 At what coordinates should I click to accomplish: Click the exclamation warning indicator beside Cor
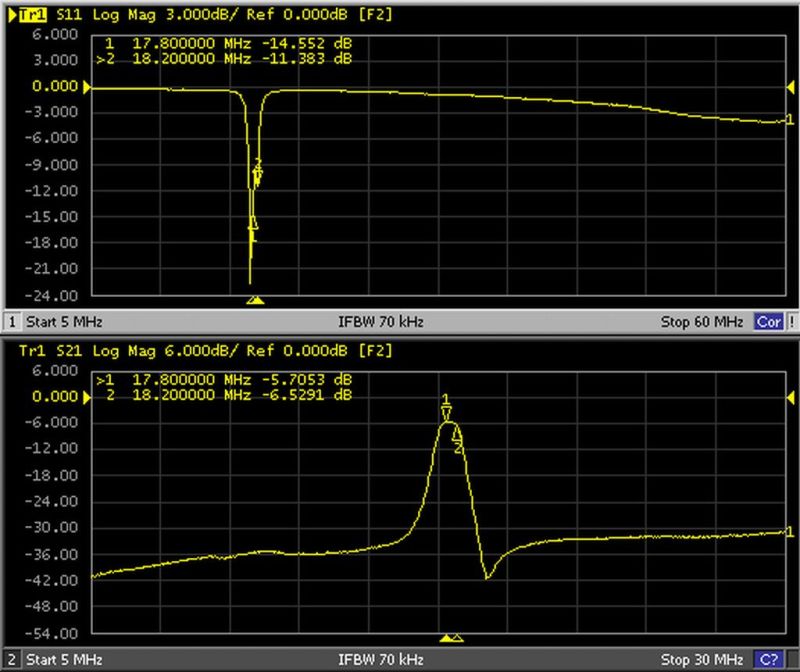pos(791,322)
